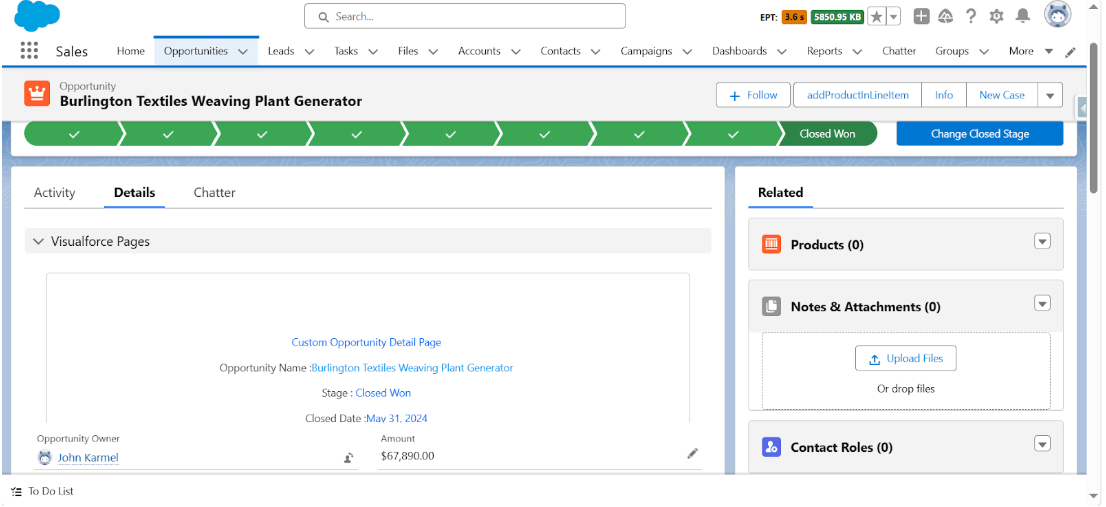Open the Custom Opportunity Detail Page link
The width and height of the screenshot is (1106, 507).
tap(366, 342)
